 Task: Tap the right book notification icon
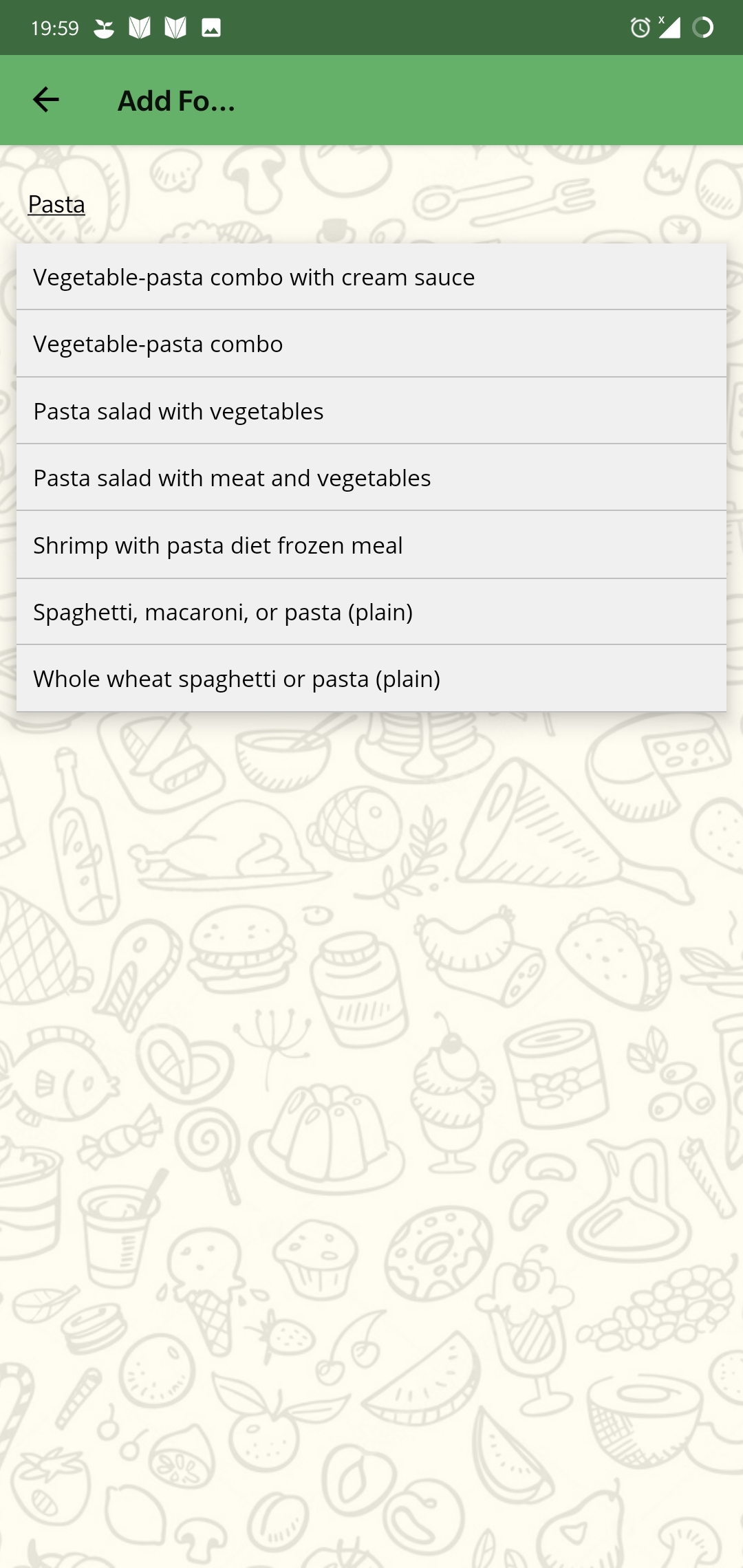point(175,28)
